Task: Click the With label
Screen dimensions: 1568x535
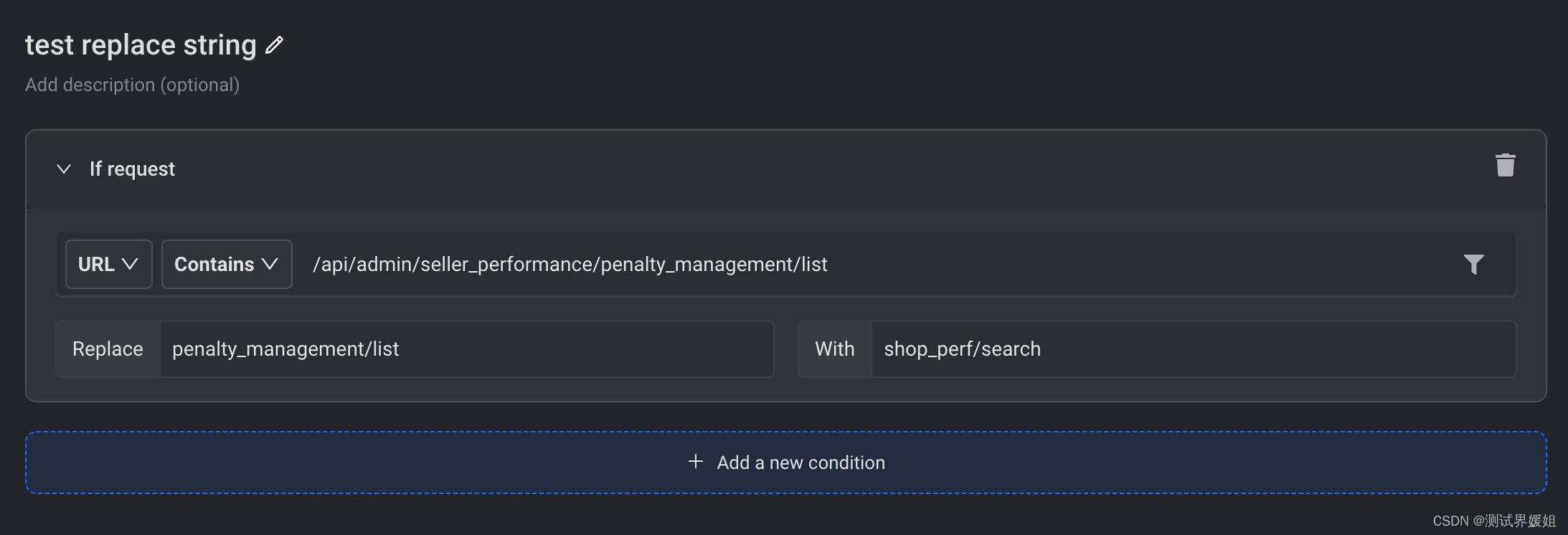Action: pyautogui.click(x=834, y=349)
